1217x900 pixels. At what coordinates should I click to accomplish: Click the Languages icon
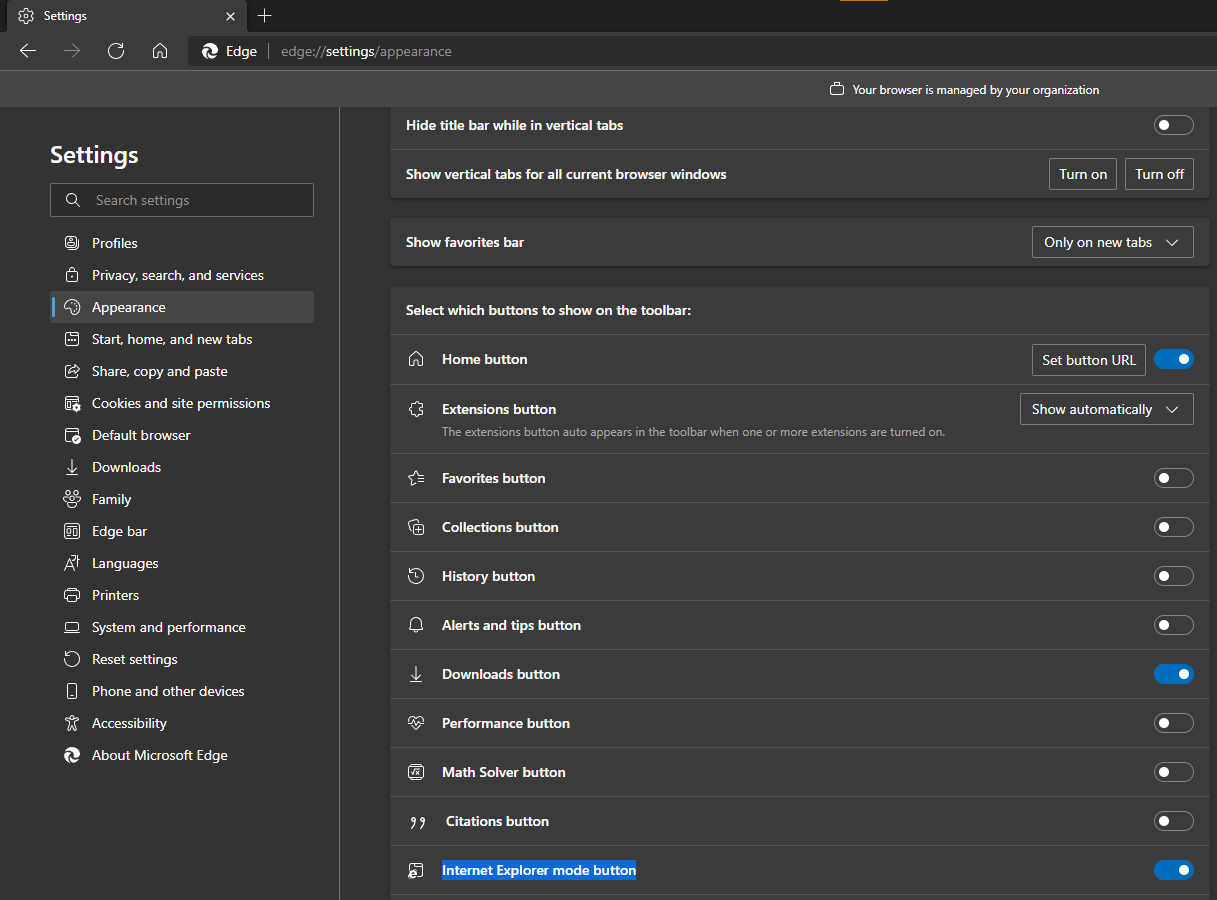72,563
